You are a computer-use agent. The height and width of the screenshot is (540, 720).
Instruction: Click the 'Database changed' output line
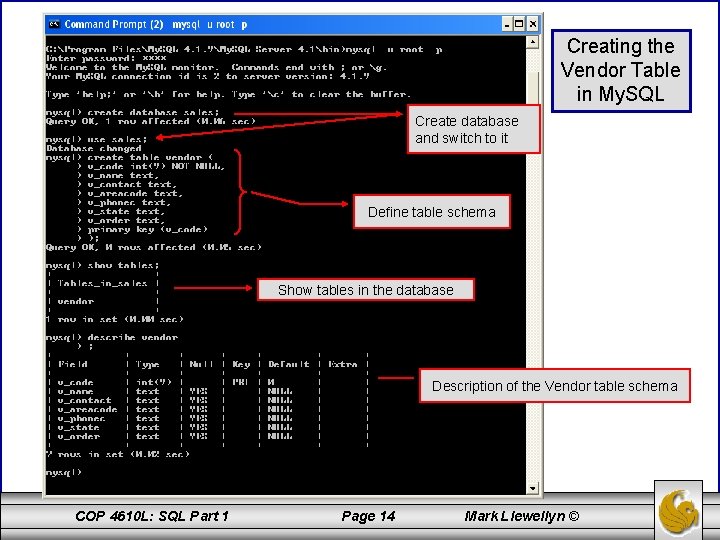tap(94, 148)
